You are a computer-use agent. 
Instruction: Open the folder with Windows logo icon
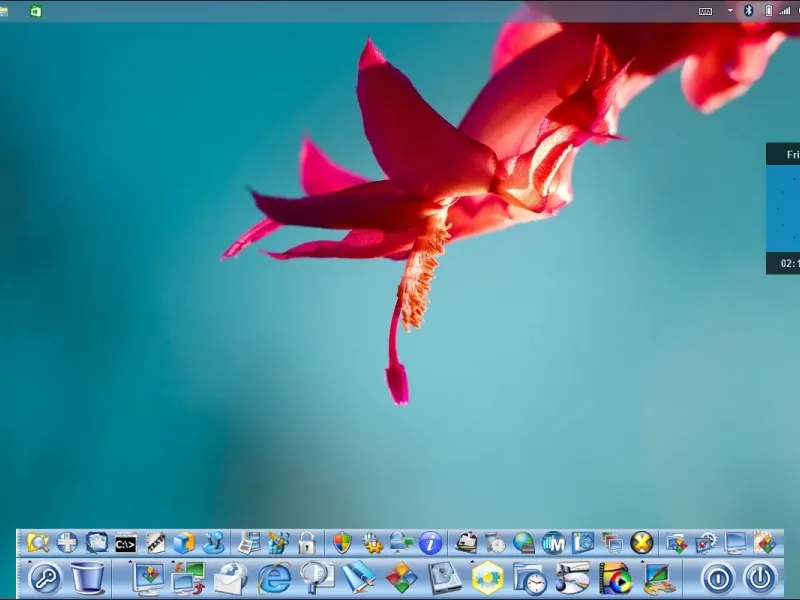pos(677,543)
